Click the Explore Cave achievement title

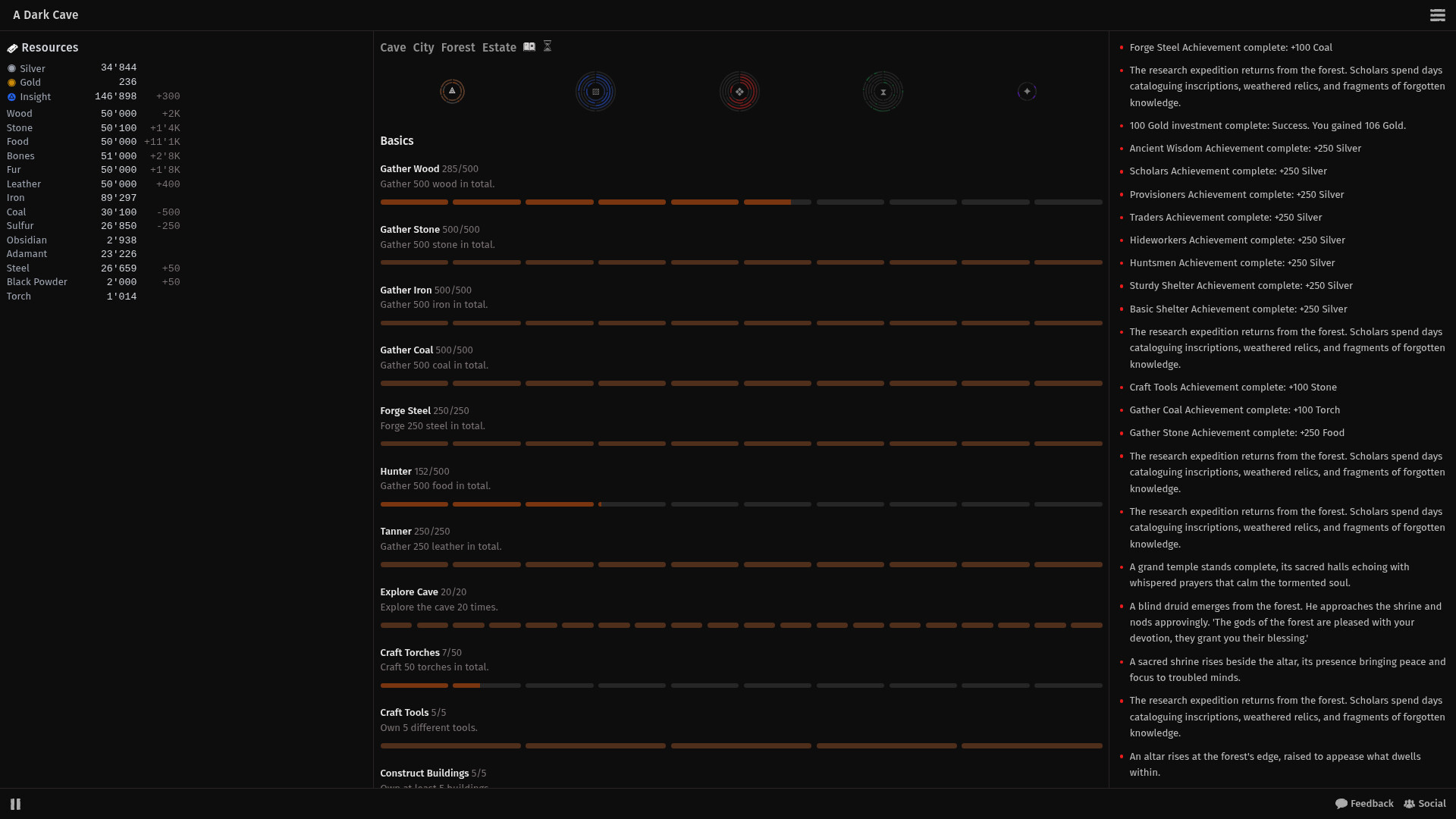coord(409,591)
